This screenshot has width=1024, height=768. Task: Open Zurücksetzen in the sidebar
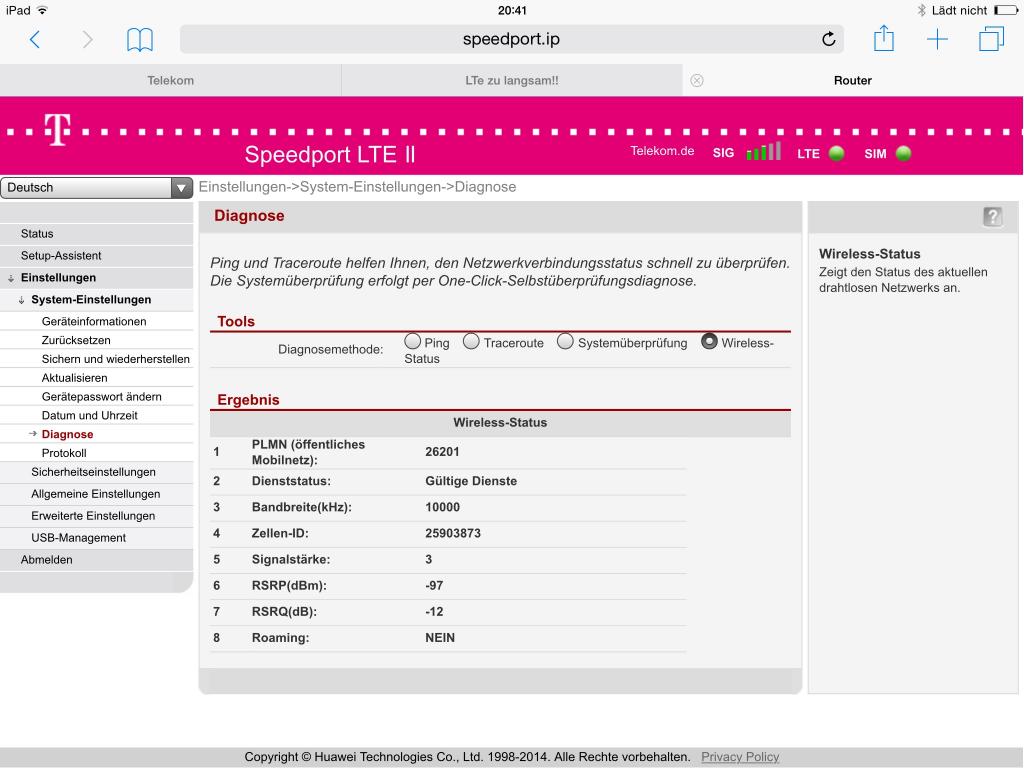point(76,340)
